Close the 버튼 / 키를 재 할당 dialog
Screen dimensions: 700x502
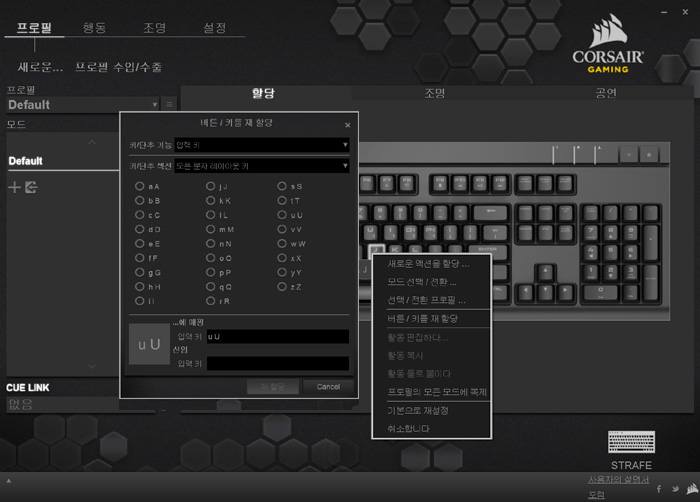348,125
